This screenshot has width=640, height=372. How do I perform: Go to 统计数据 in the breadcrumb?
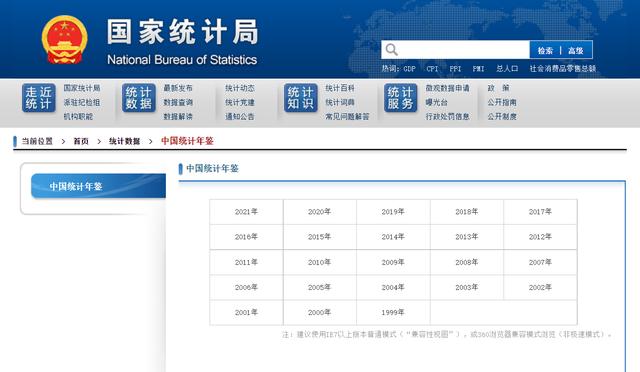(x=124, y=141)
